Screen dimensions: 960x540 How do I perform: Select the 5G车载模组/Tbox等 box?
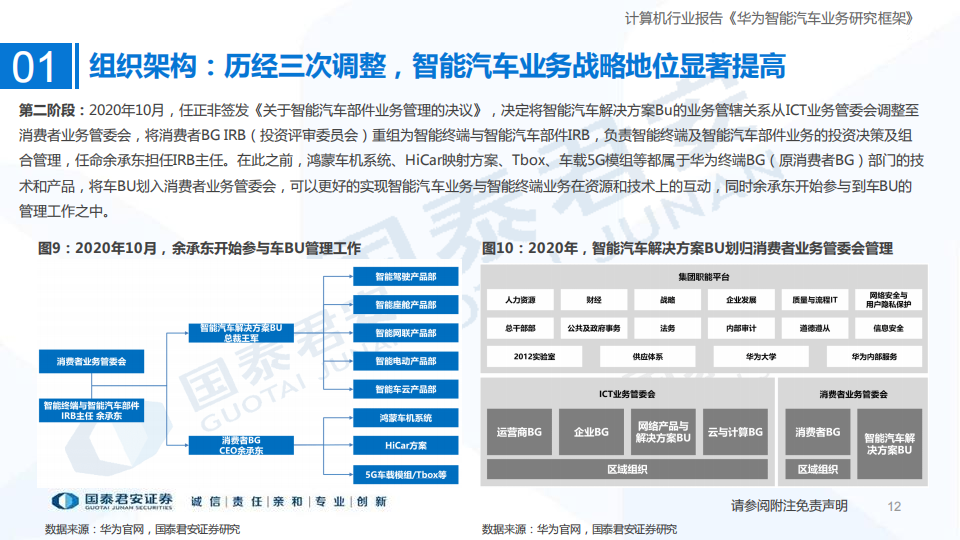(405, 474)
